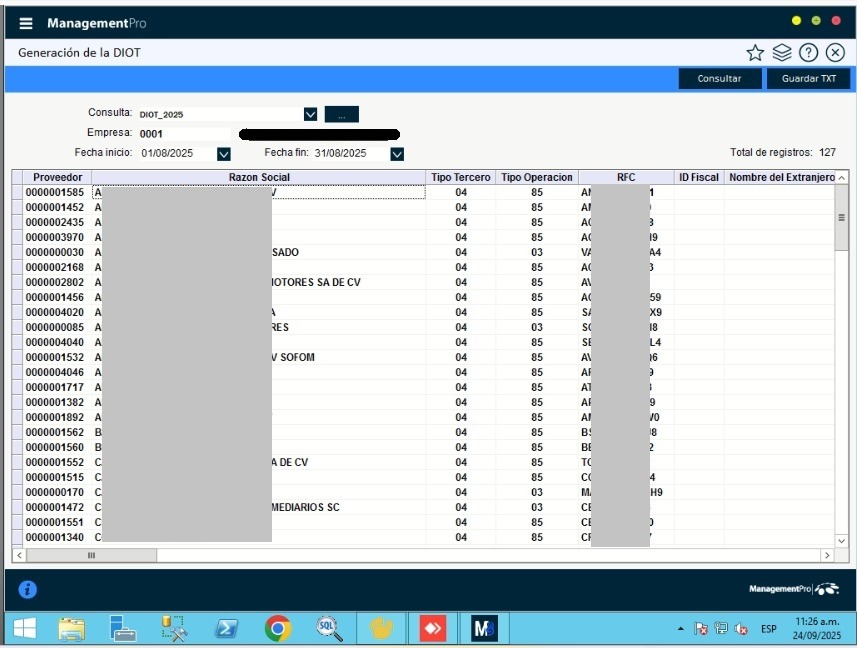This screenshot has height=648, width=857.
Task: Launch the SQL query tool in the taskbar
Action: (329, 628)
